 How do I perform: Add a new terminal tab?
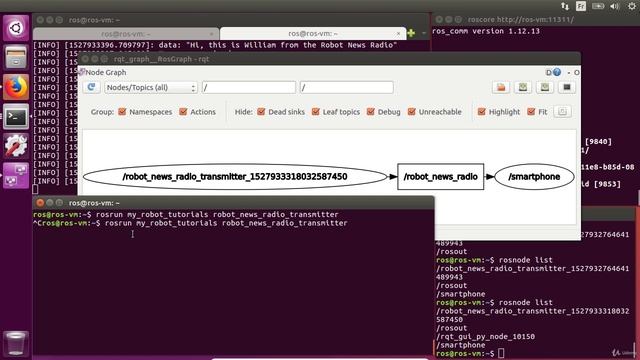411,33
